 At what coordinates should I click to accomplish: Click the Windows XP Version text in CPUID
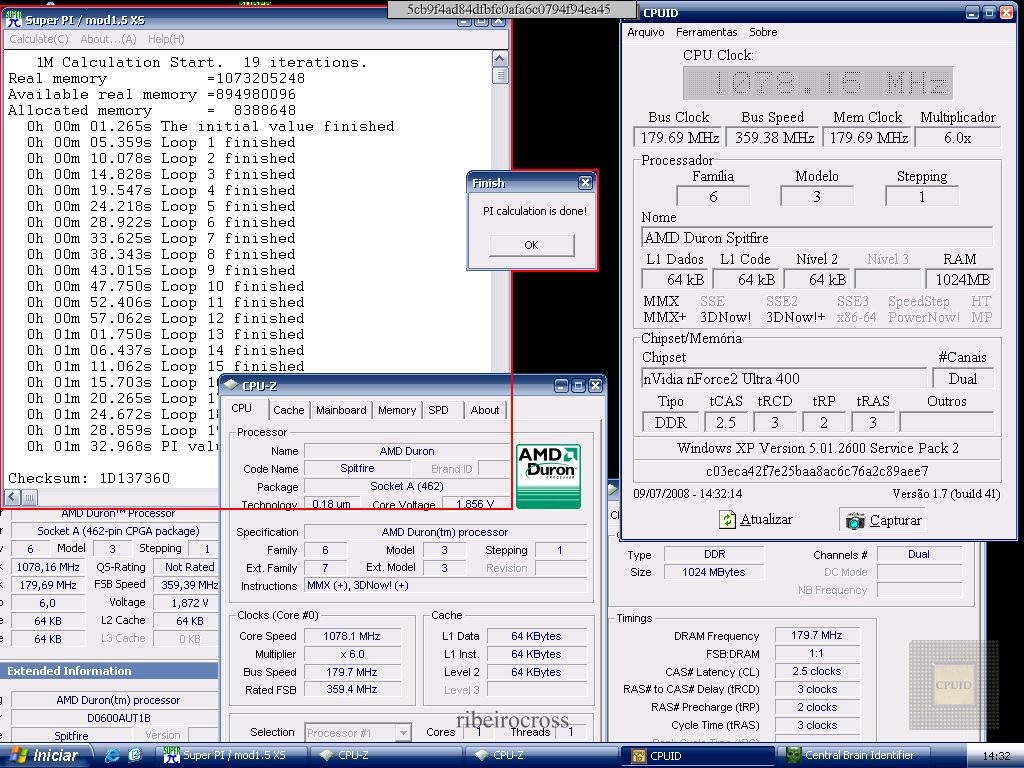pyautogui.click(x=817, y=448)
